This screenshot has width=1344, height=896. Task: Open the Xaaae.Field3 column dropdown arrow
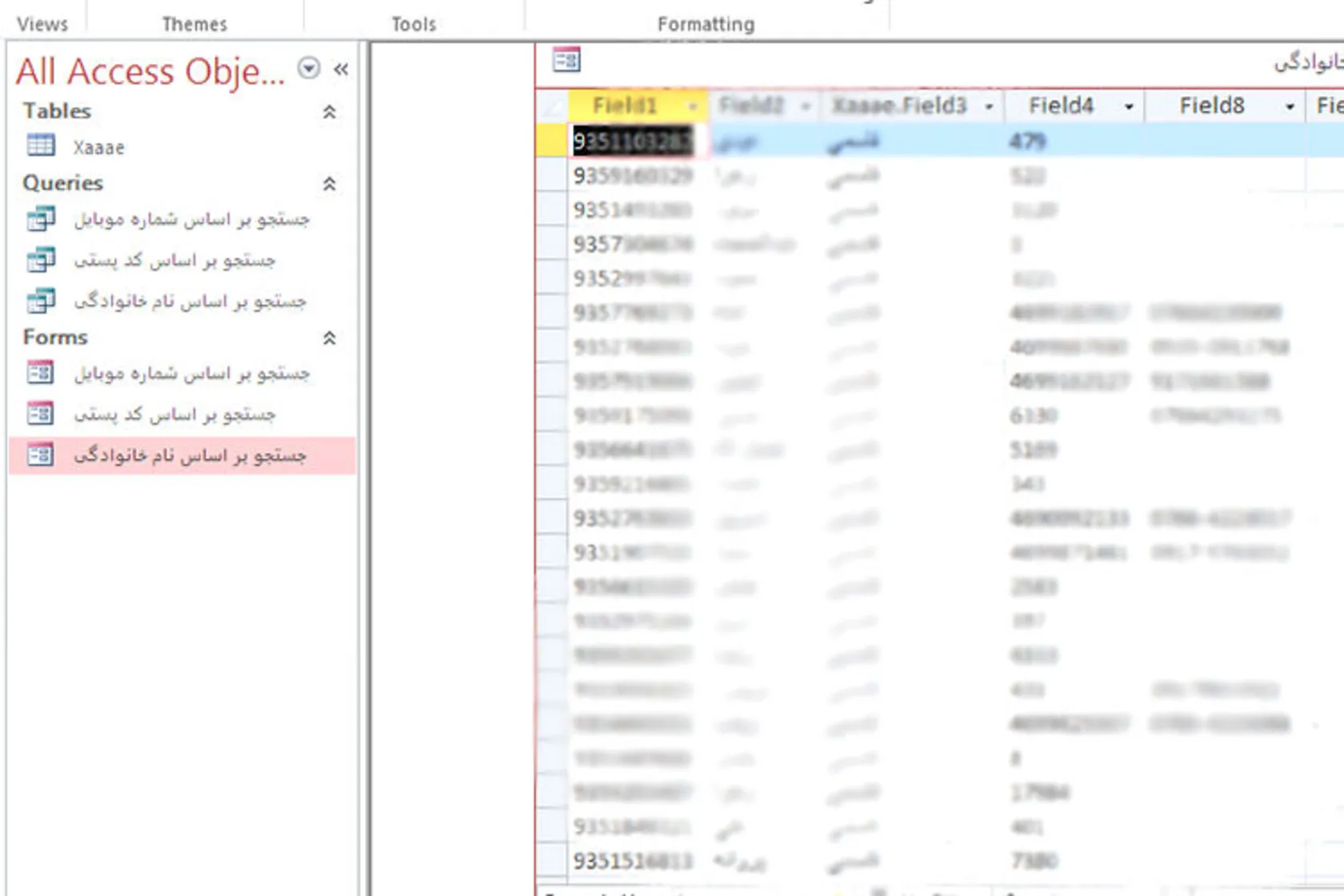click(989, 106)
